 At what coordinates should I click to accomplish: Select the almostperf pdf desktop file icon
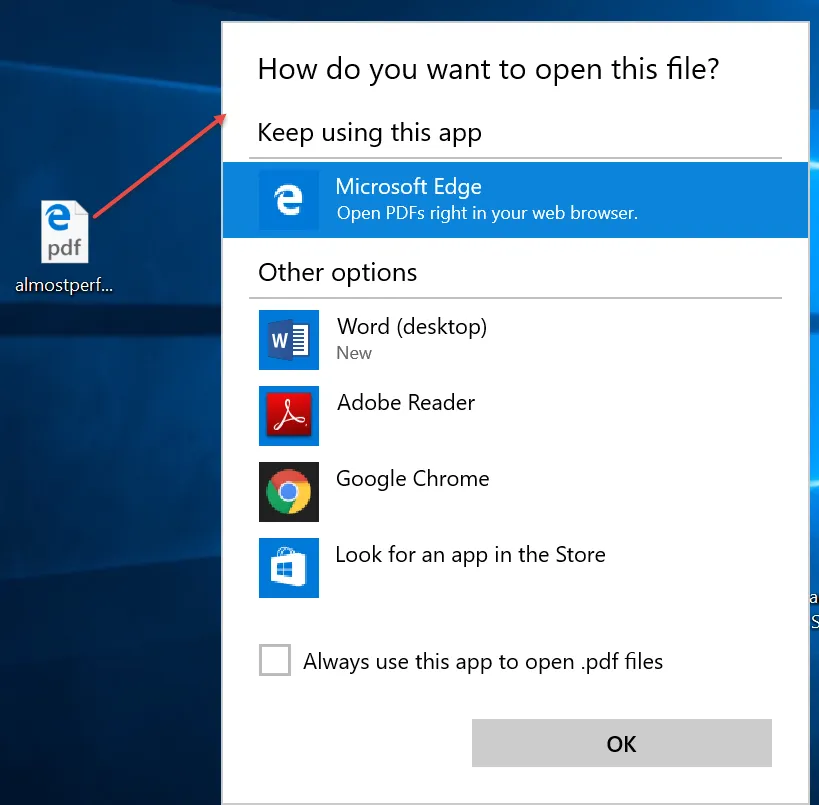(x=65, y=231)
